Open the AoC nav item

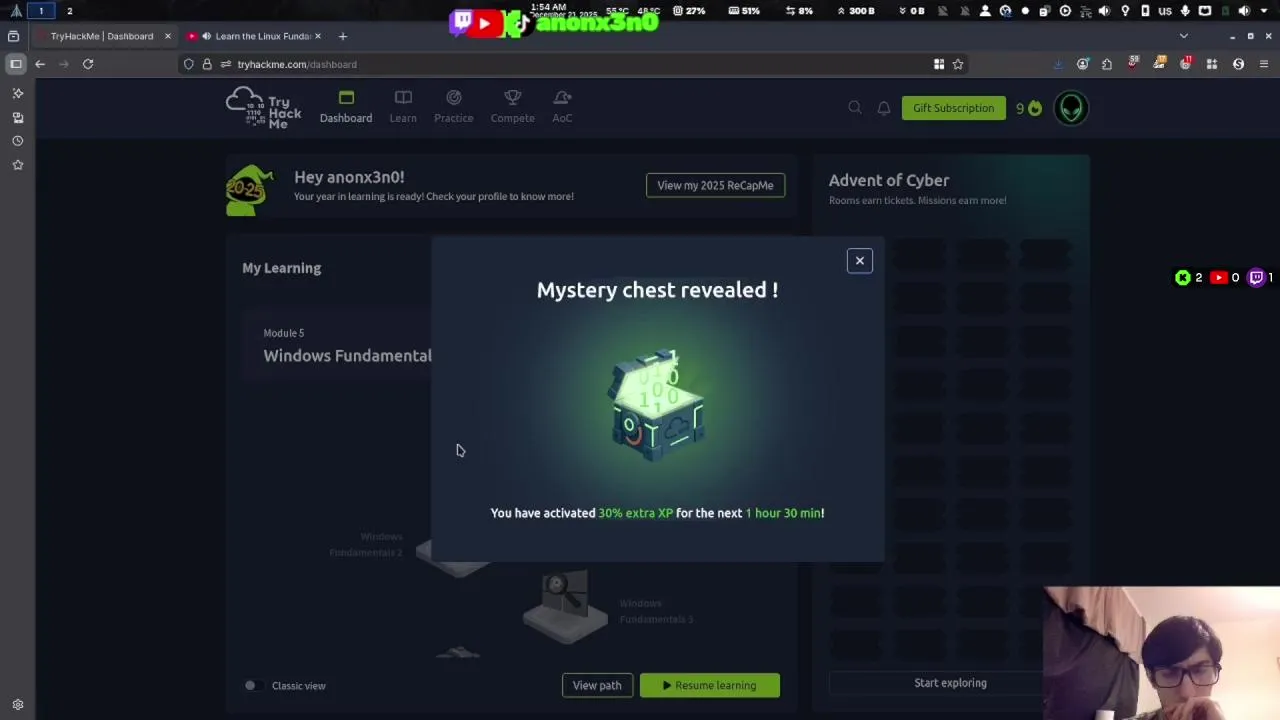[x=562, y=107]
